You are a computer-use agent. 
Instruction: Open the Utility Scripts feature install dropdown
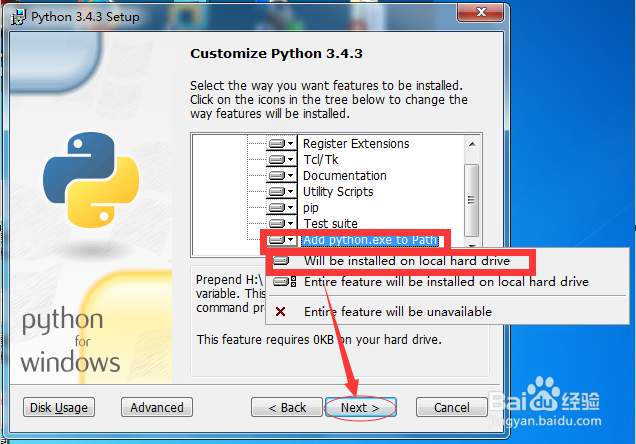(x=282, y=191)
